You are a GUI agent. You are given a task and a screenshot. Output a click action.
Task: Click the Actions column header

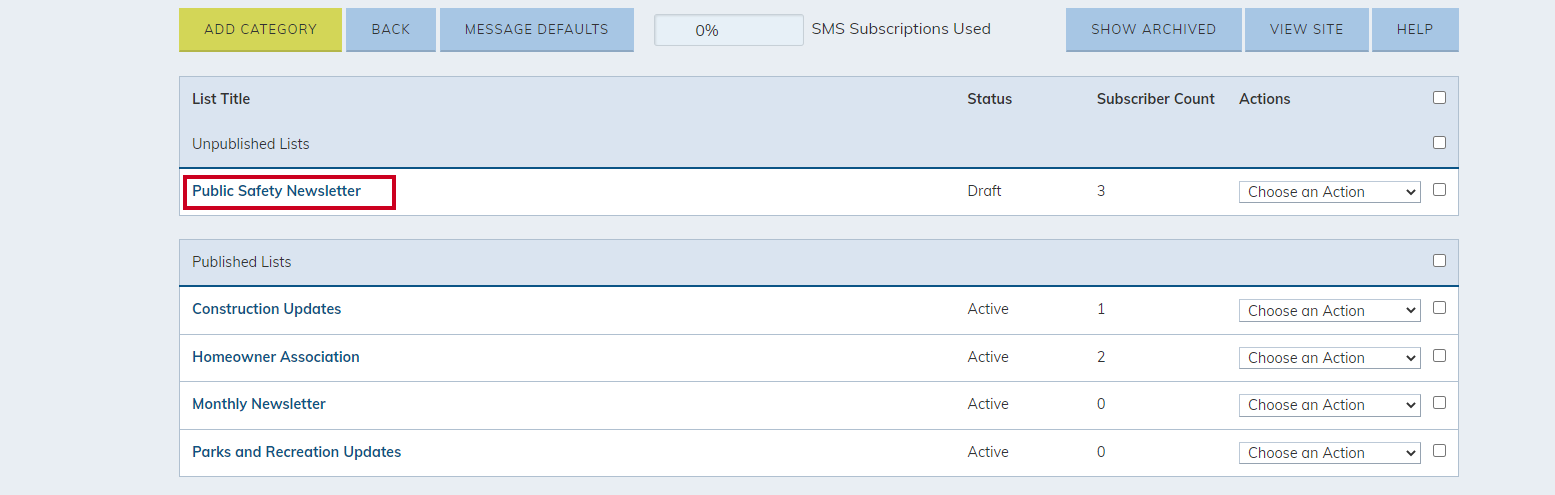(1264, 99)
